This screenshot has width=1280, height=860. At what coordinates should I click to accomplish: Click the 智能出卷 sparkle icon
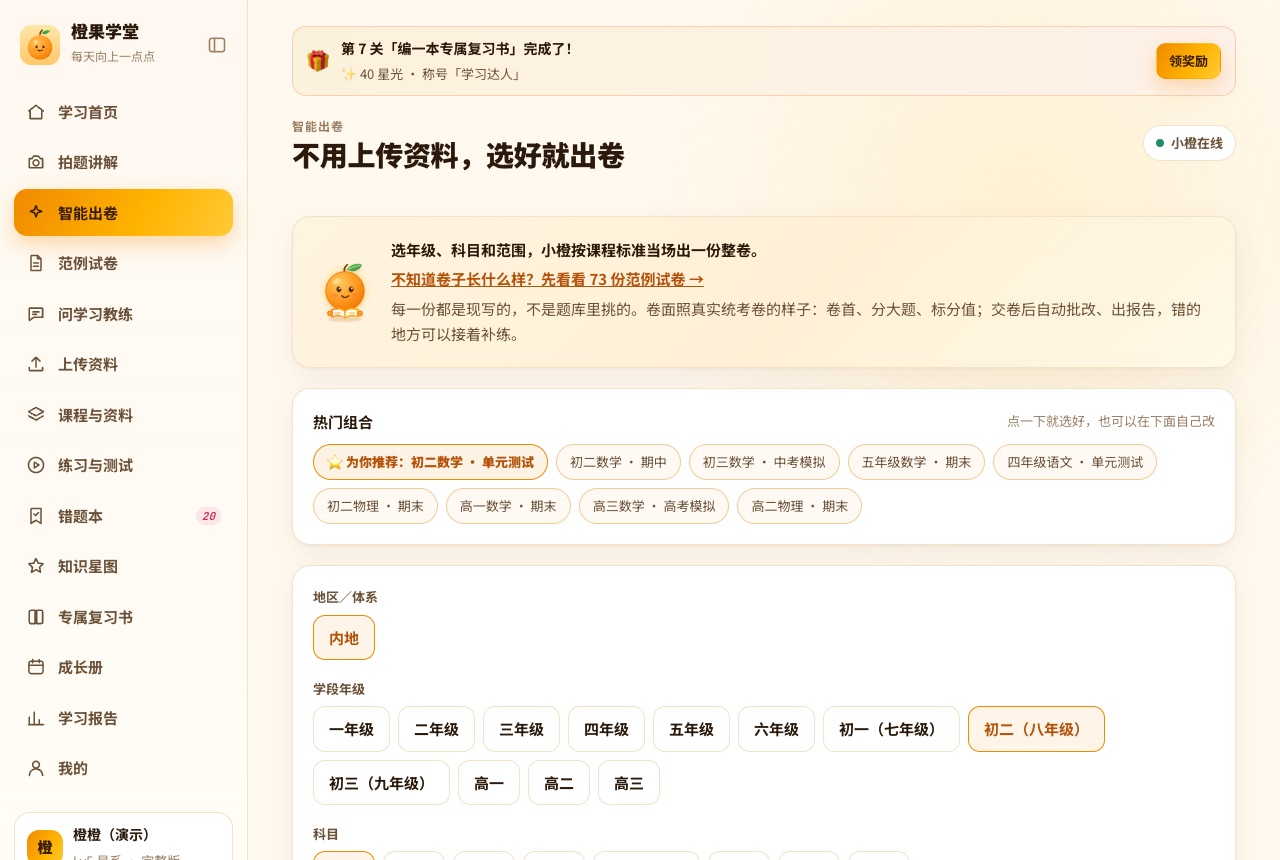coord(36,212)
